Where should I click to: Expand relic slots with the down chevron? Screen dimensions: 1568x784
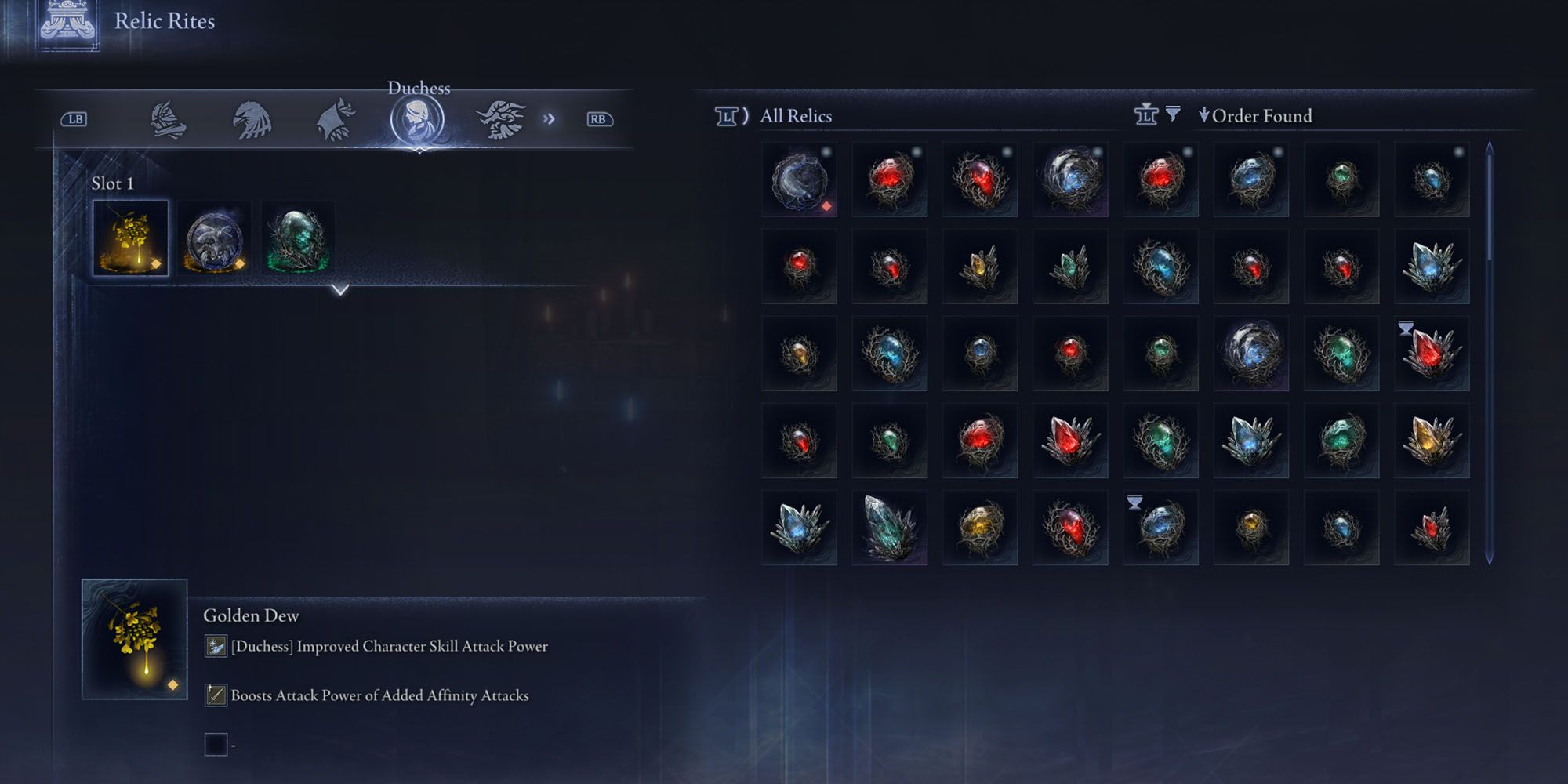click(340, 289)
